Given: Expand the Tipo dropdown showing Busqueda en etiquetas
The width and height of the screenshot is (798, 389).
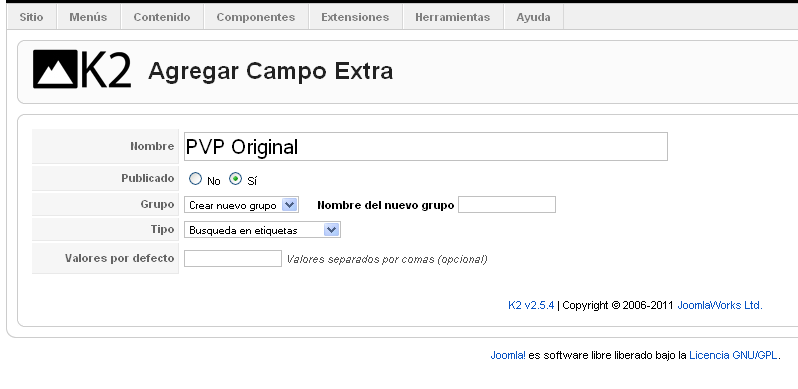Looking at the screenshot, I should click(262, 230).
